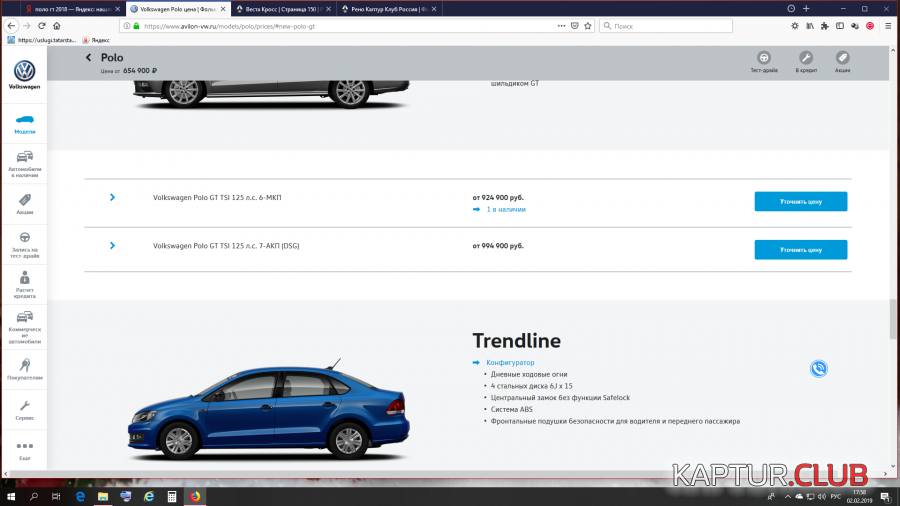Viewport: 900px width, 506px height.
Task: Close the Веста Кросс tab
Action: tap(328, 9)
